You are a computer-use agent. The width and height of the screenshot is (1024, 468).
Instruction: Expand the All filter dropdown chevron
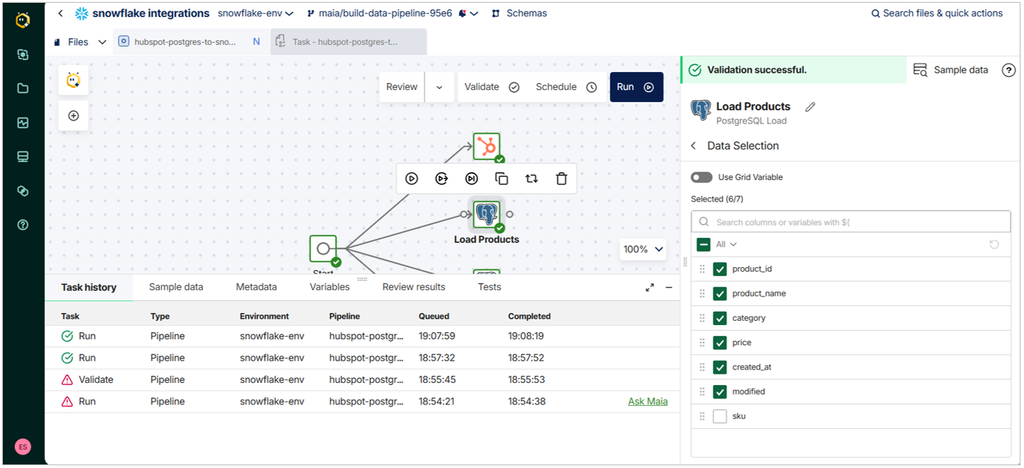click(x=733, y=244)
